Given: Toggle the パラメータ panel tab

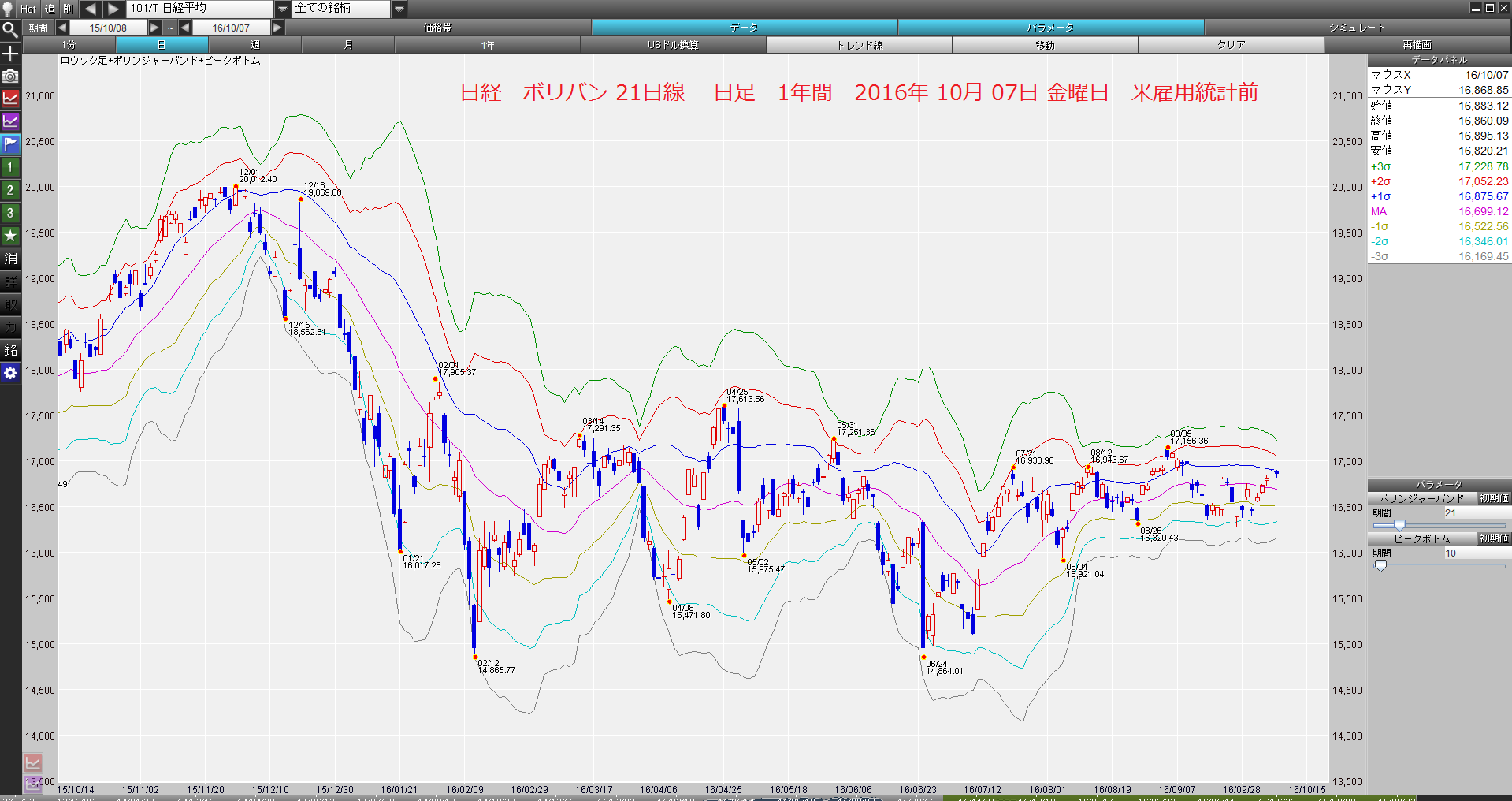Looking at the screenshot, I should click(x=1050, y=28).
